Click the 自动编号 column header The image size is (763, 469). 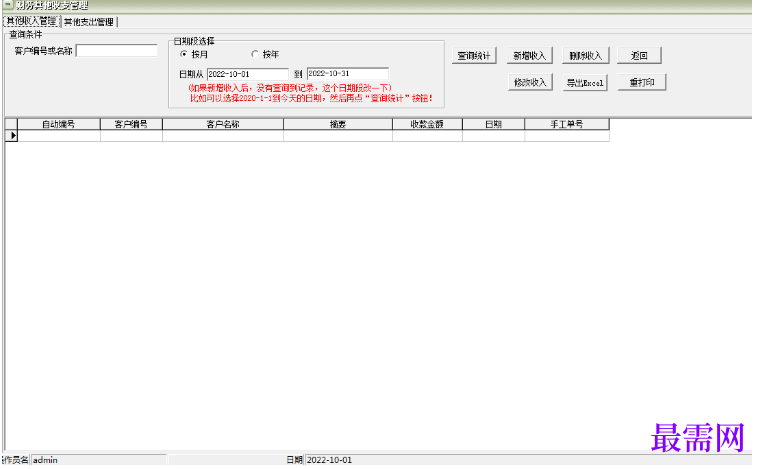pos(58,124)
